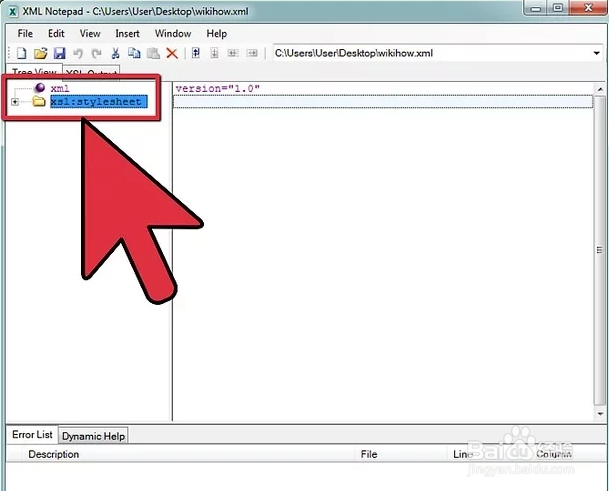
Task: Click the File column header
Action: pos(369,454)
